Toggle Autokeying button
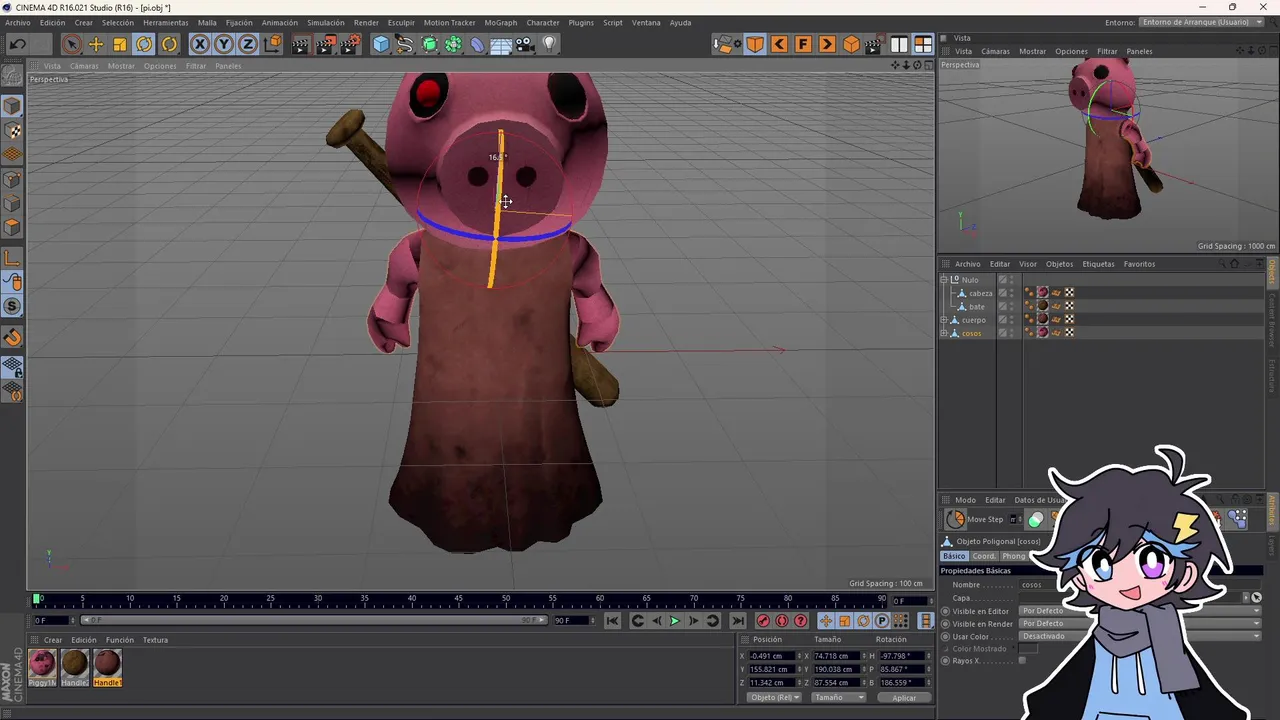1280x720 pixels. pyautogui.click(x=782, y=621)
